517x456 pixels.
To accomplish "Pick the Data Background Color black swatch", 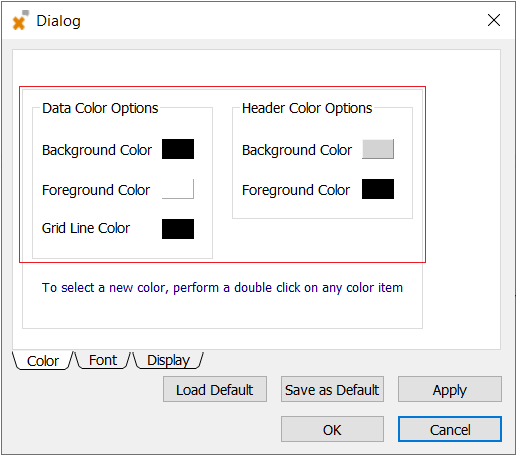I will point(178,149).
